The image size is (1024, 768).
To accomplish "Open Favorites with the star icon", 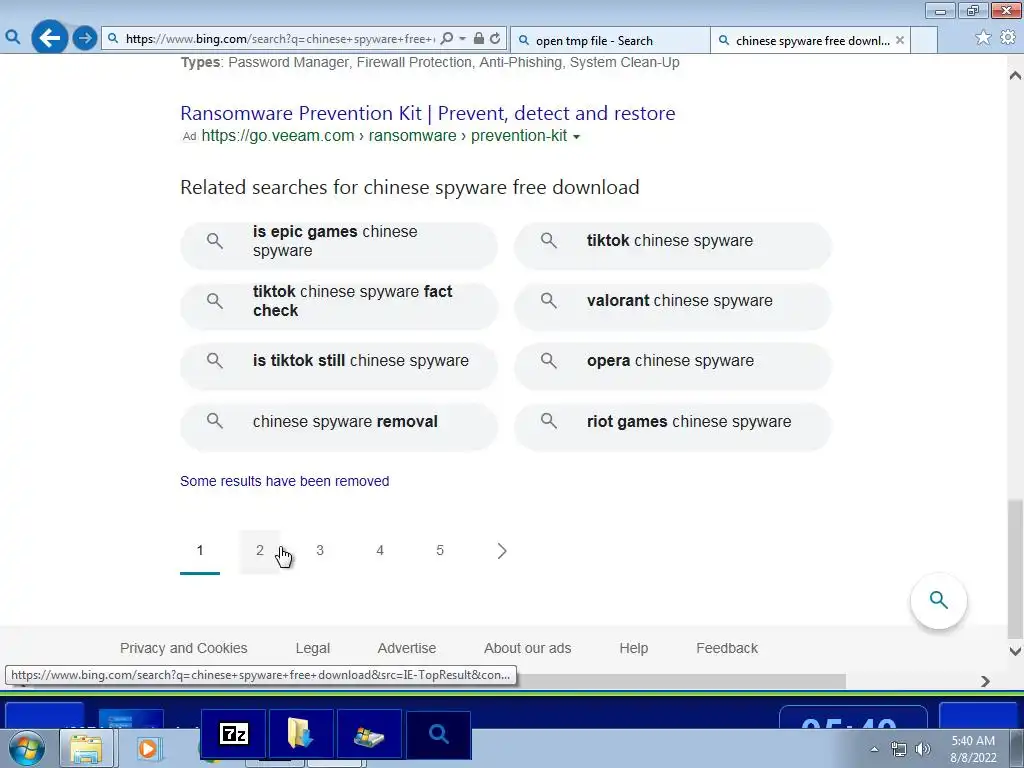I will click(x=983, y=38).
